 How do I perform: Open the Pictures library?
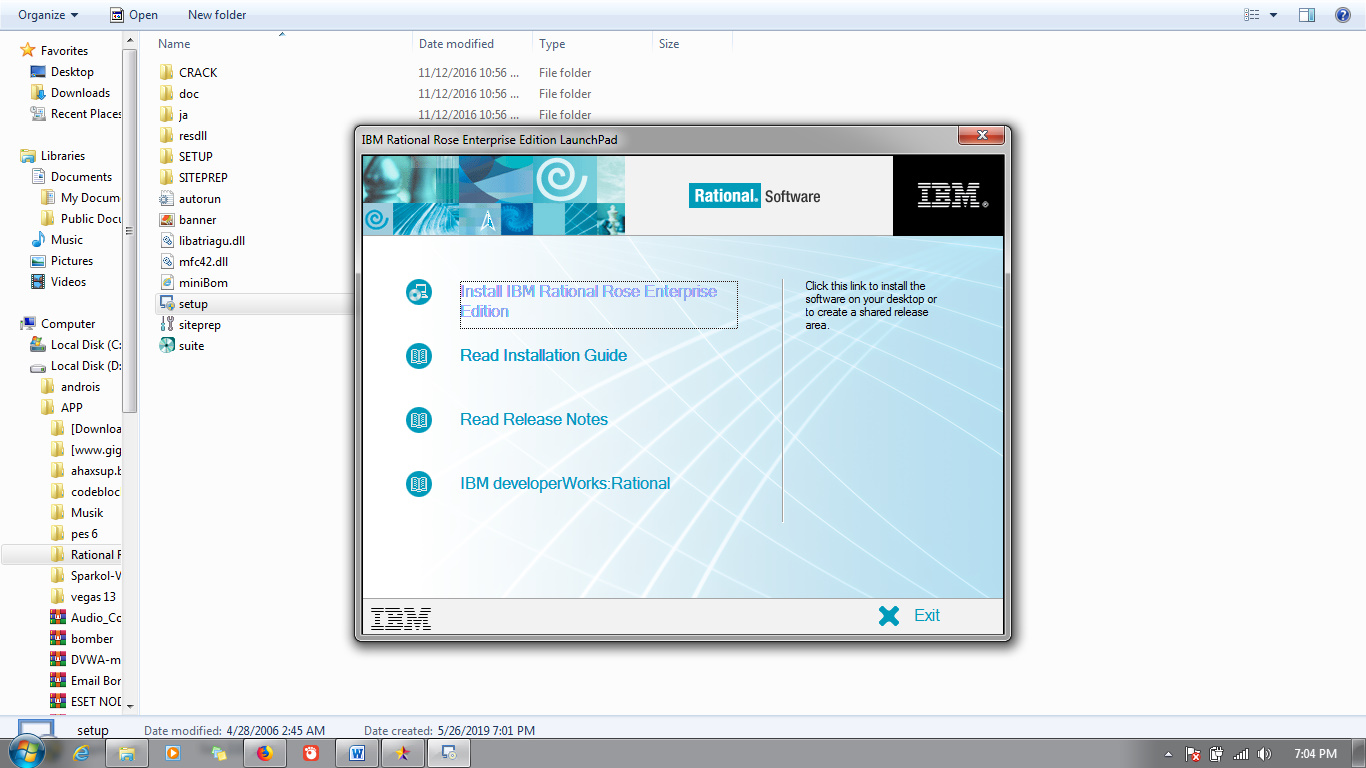(x=72, y=261)
